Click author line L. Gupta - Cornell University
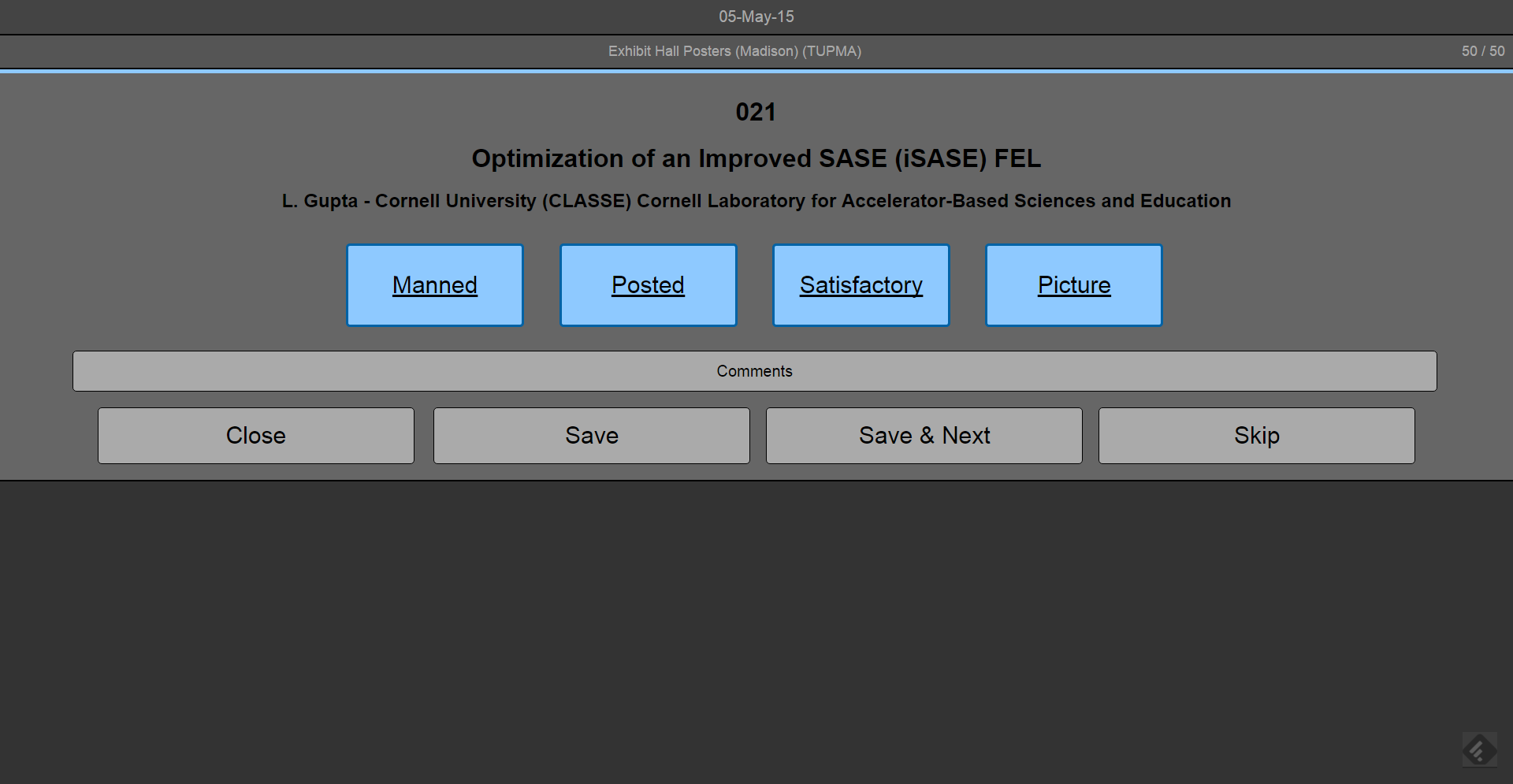1513x784 pixels. pyautogui.click(x=756, y=201)
